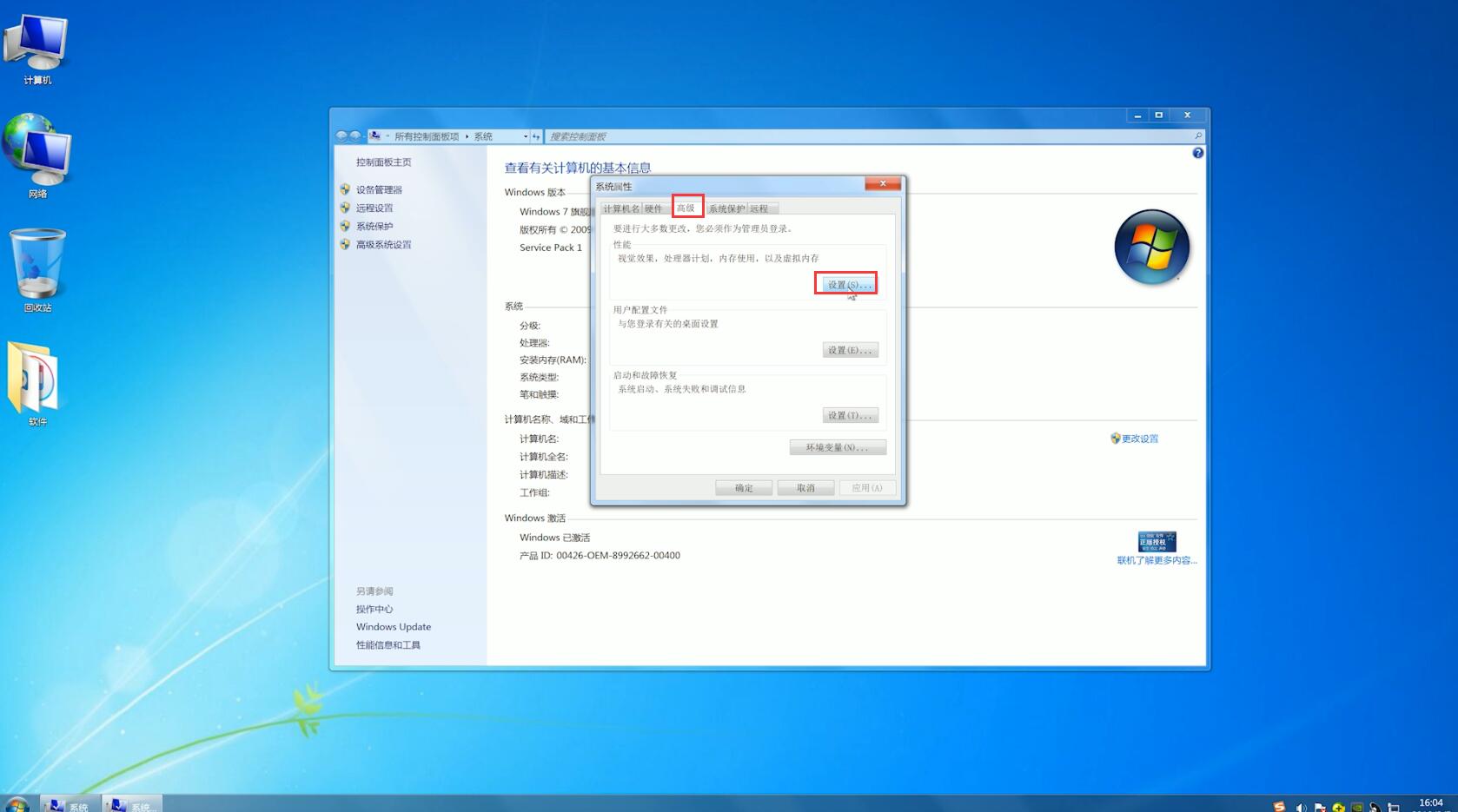The image size is (1458, 812).
Task: Open the address bar history dropdown arrow
Action: coord(525,136)
